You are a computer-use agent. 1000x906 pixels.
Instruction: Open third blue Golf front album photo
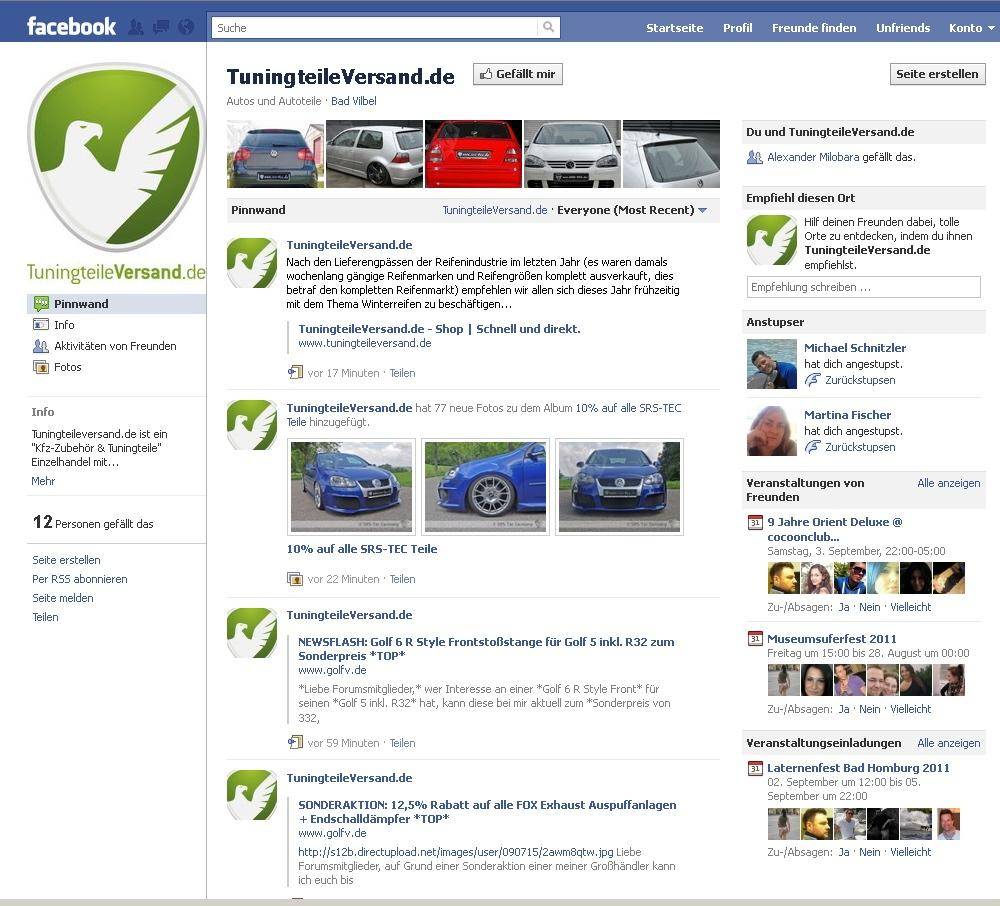click(x=619, y=486)
